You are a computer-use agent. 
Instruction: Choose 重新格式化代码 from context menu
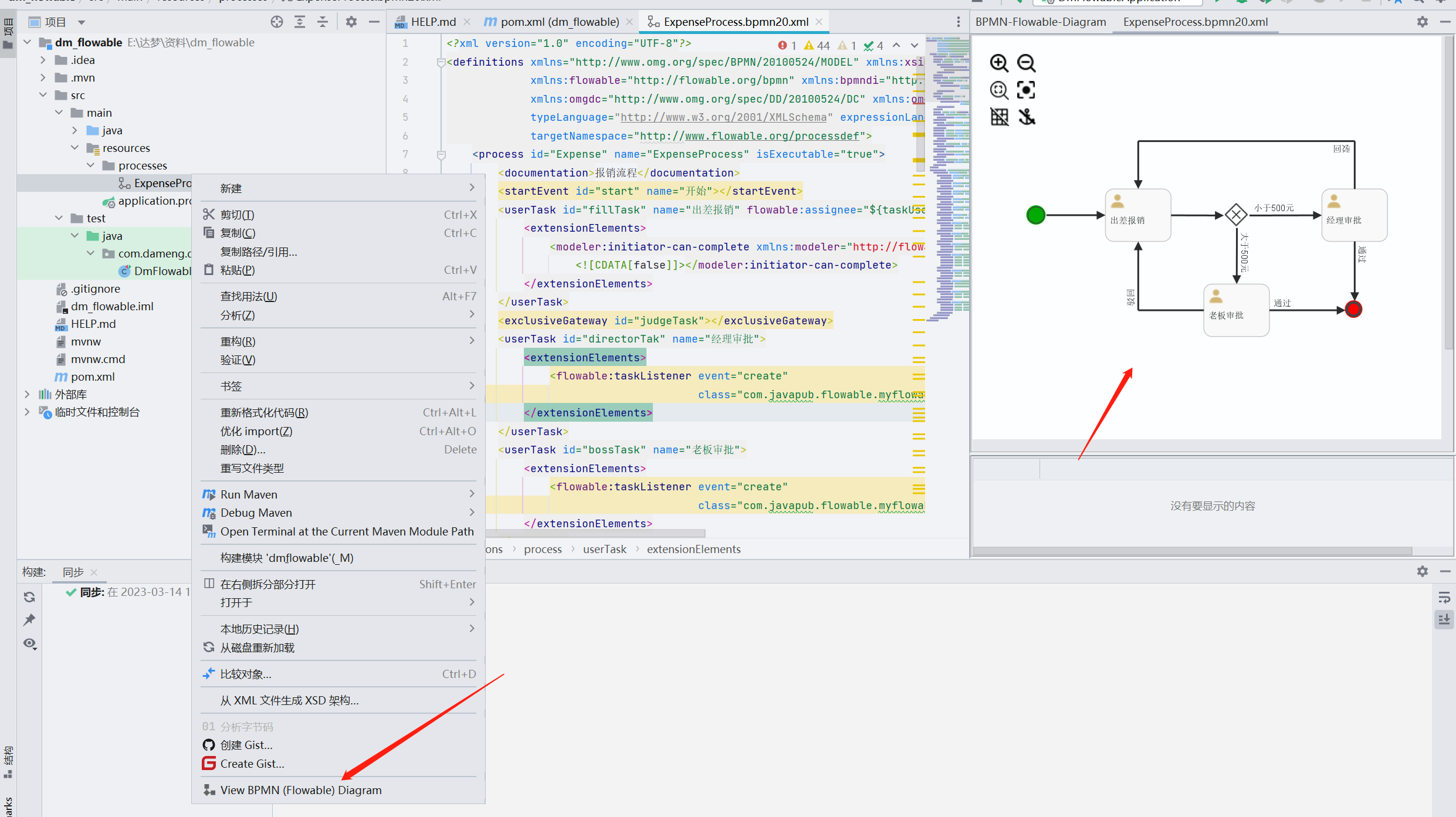coord(338,412)
